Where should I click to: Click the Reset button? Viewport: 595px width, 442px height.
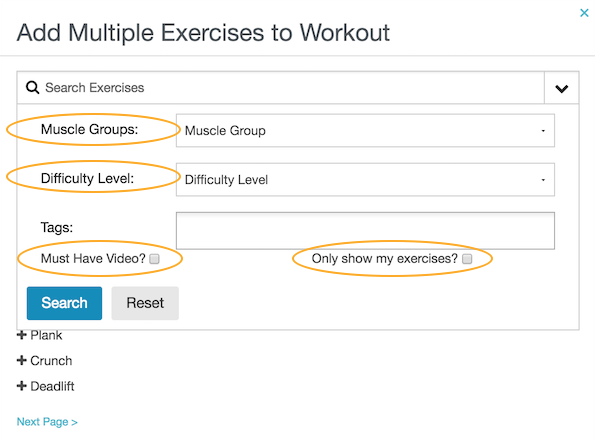(x=145, y=303)
